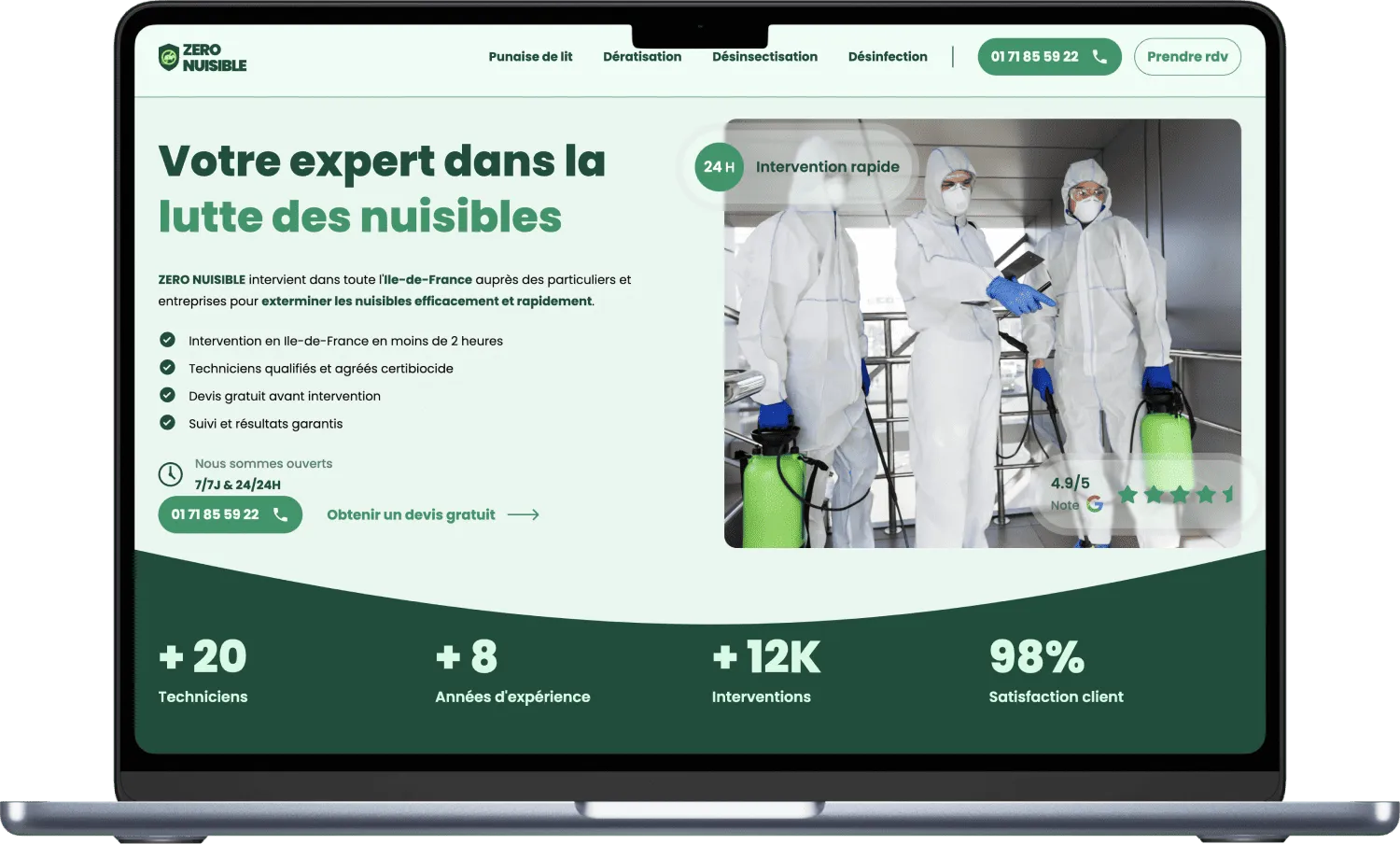Click the Prendre rdv button

coord(1187,57)
